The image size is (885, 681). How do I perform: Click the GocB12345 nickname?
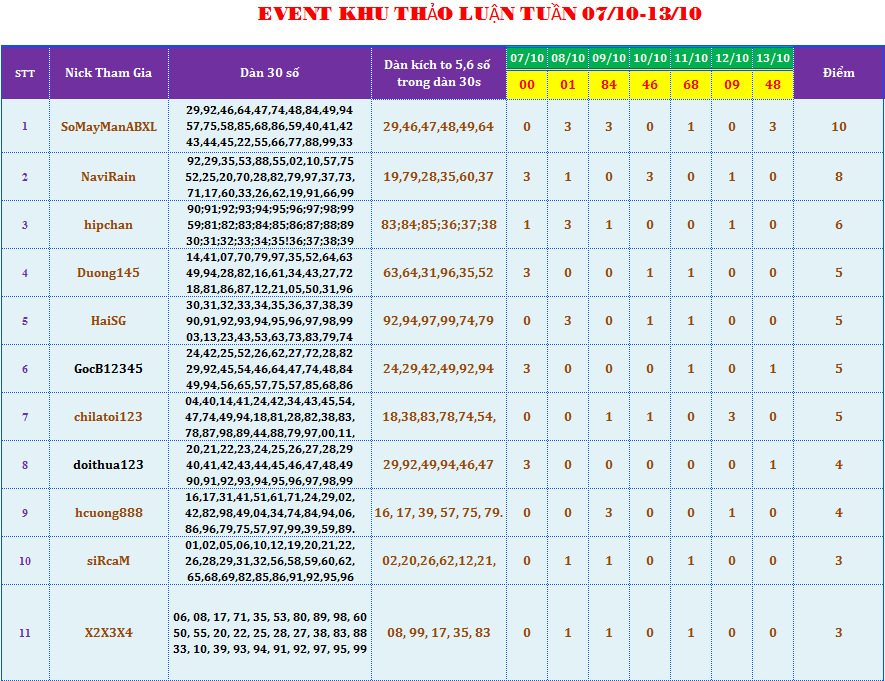(108, 369)
